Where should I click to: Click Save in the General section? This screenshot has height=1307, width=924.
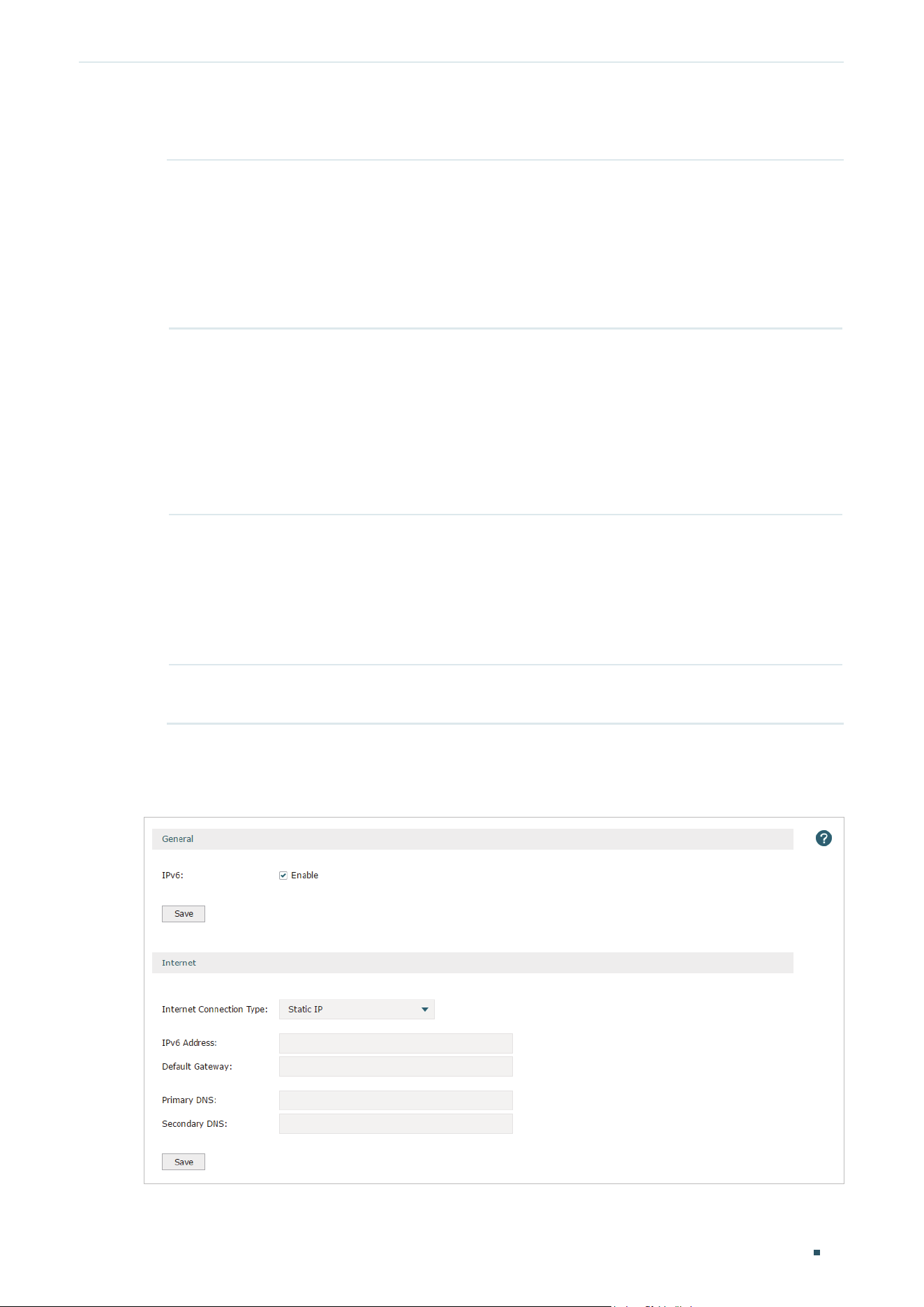pos(184,914)
